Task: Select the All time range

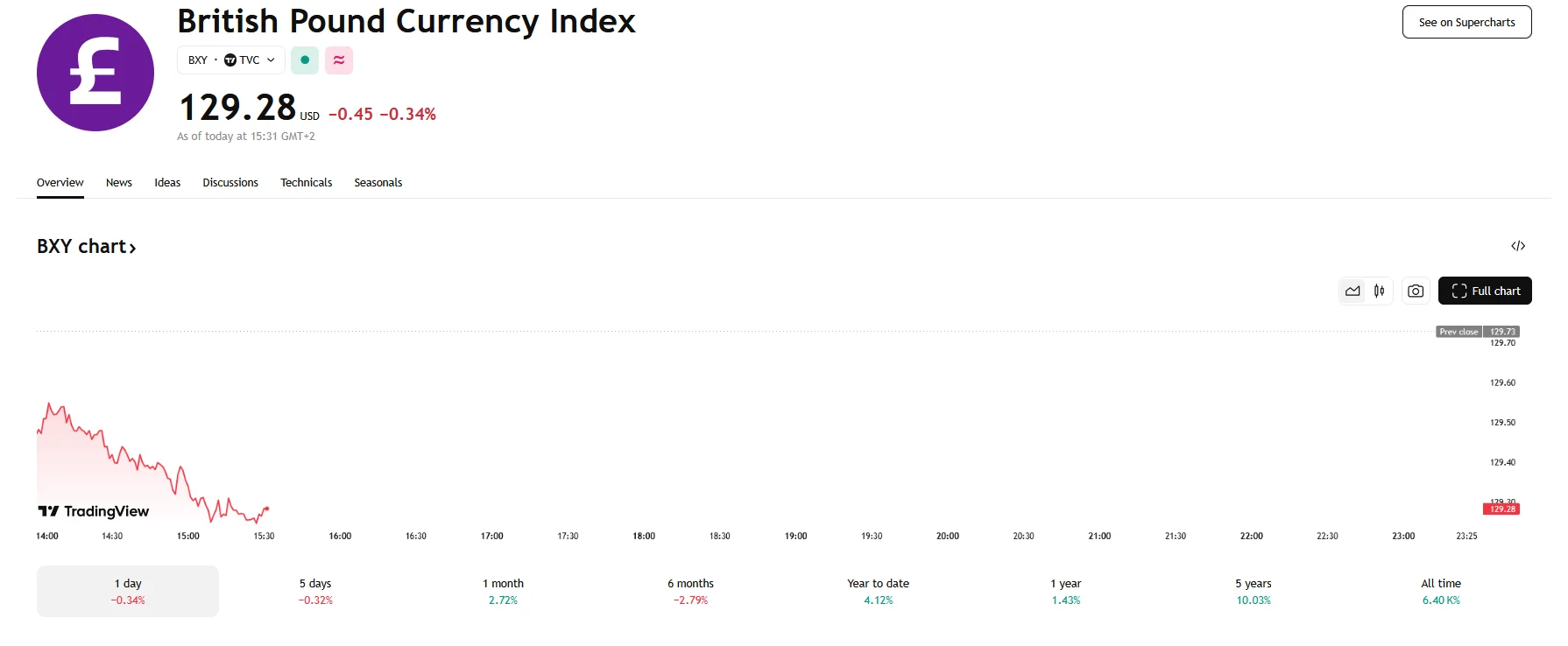Action: [x=1441, y=591]
